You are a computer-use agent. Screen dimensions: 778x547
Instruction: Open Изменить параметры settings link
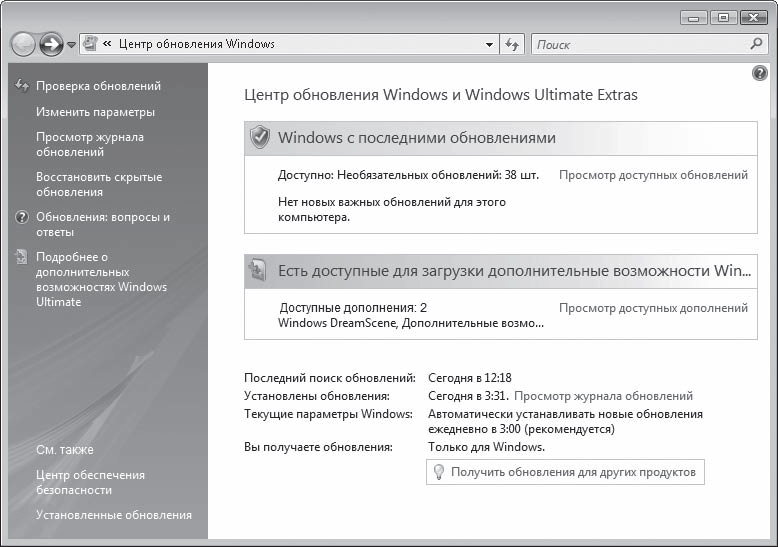(x=95, y=112)
